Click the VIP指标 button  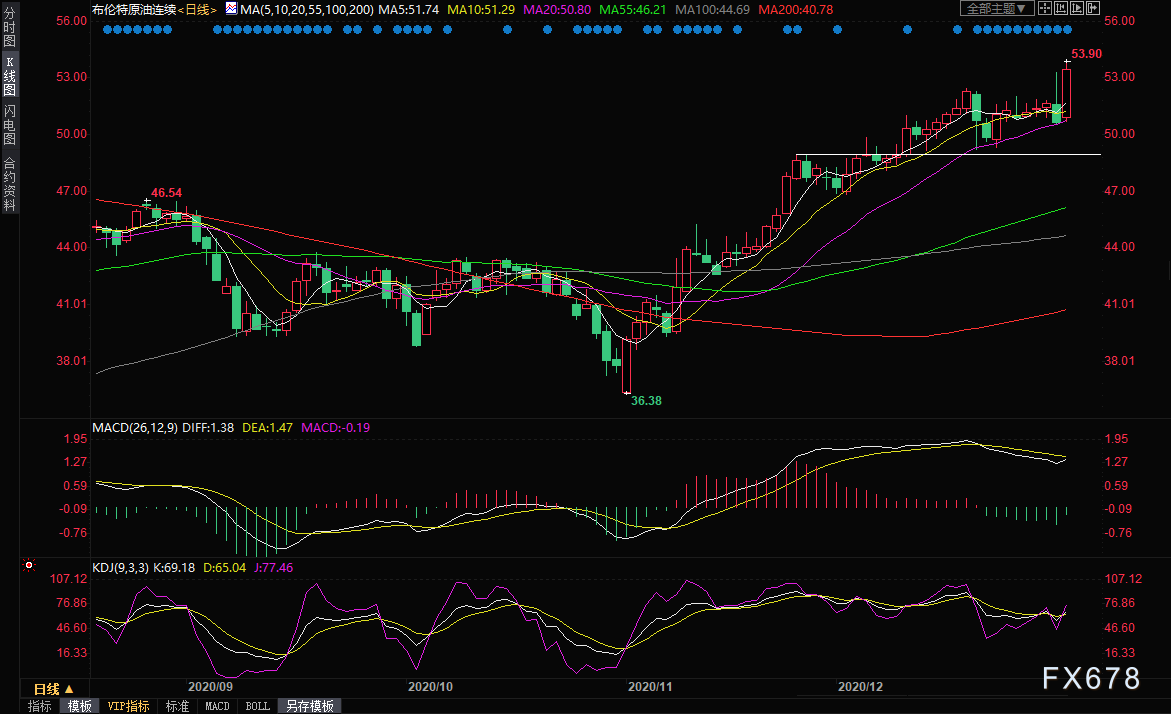coord(128,706)
